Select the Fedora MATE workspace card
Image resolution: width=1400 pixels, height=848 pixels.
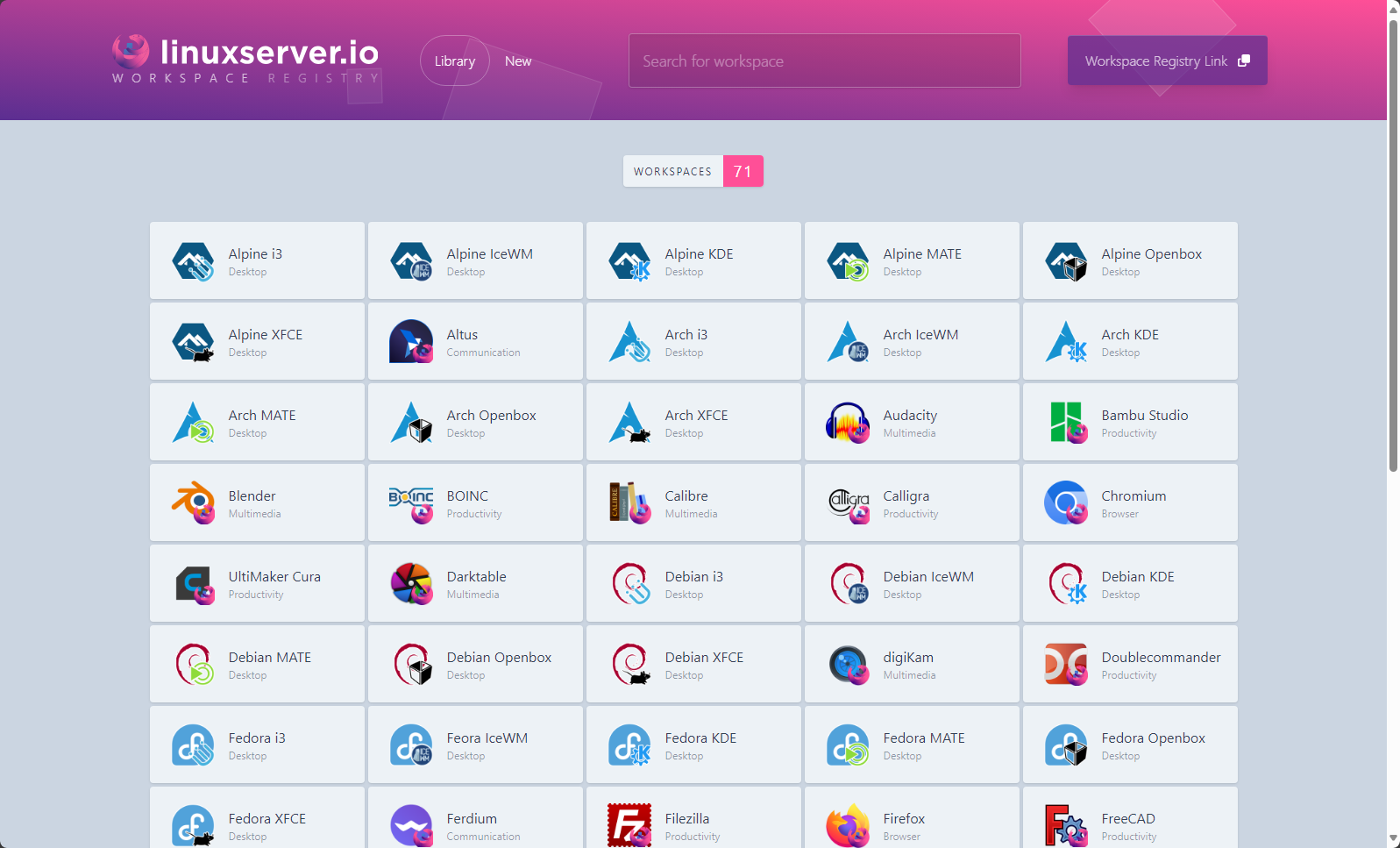pos(912,745)
